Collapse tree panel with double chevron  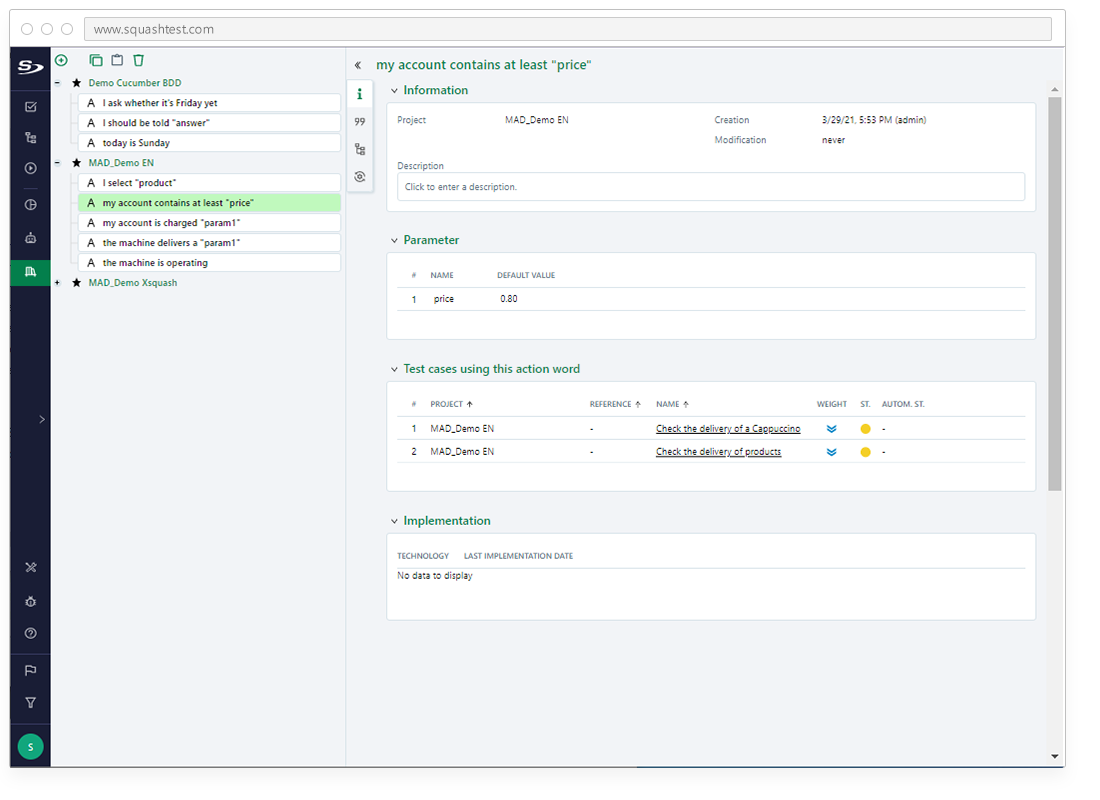pyautogui.click(x=358, y=65)
